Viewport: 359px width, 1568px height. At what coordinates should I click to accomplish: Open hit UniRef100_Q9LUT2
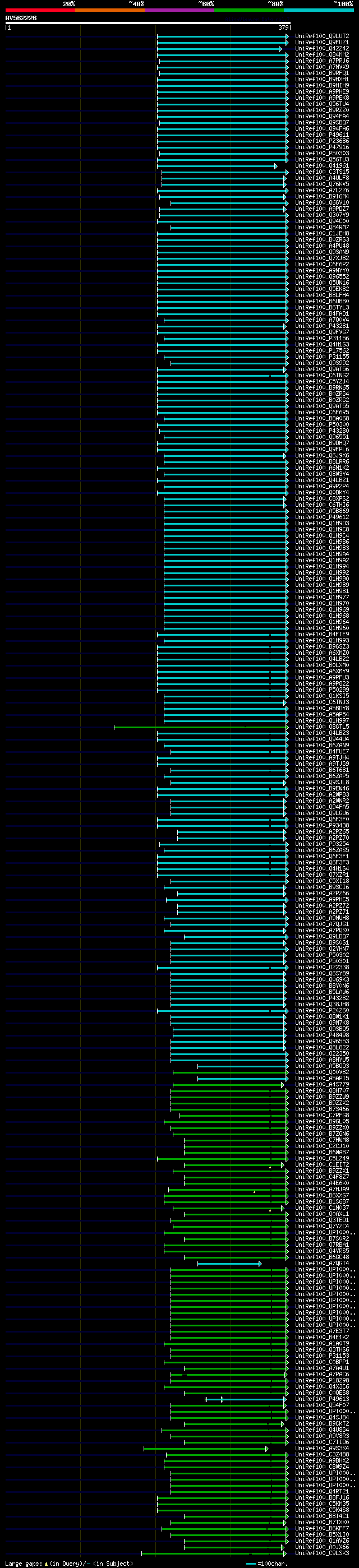[323, 36]
